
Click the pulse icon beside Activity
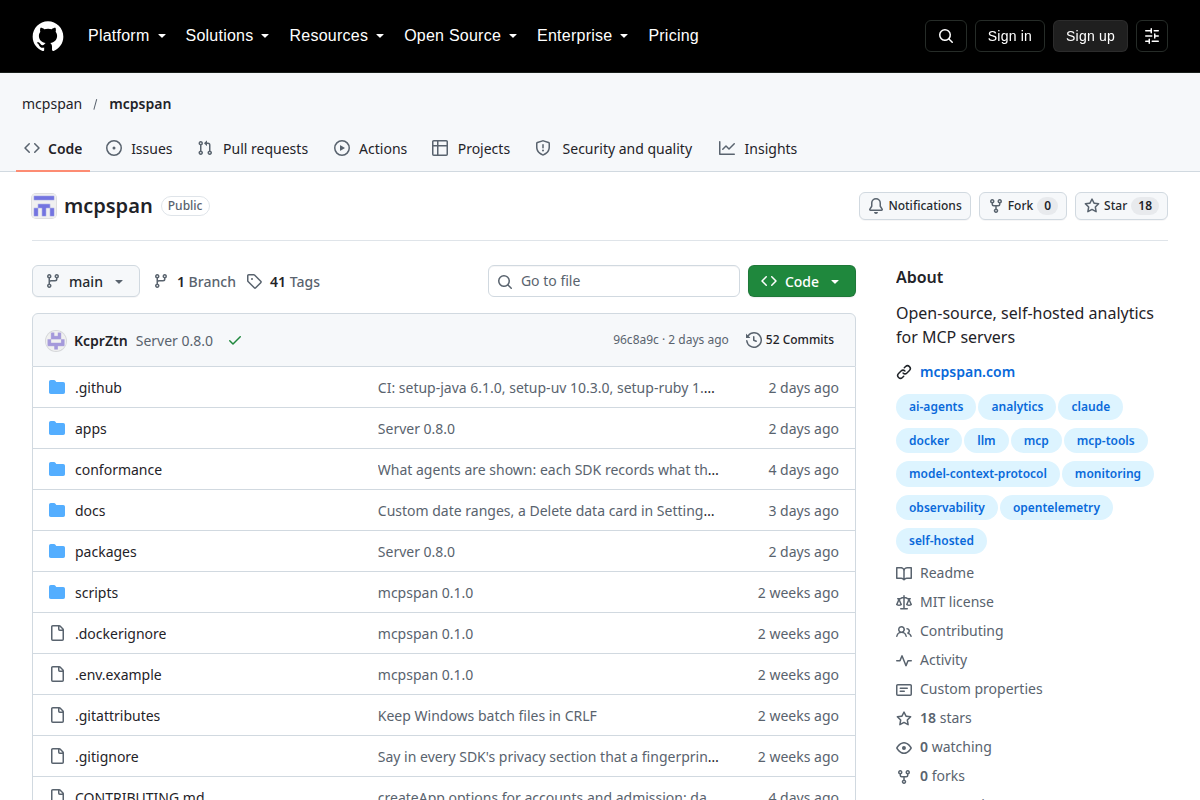coord(904,660)
